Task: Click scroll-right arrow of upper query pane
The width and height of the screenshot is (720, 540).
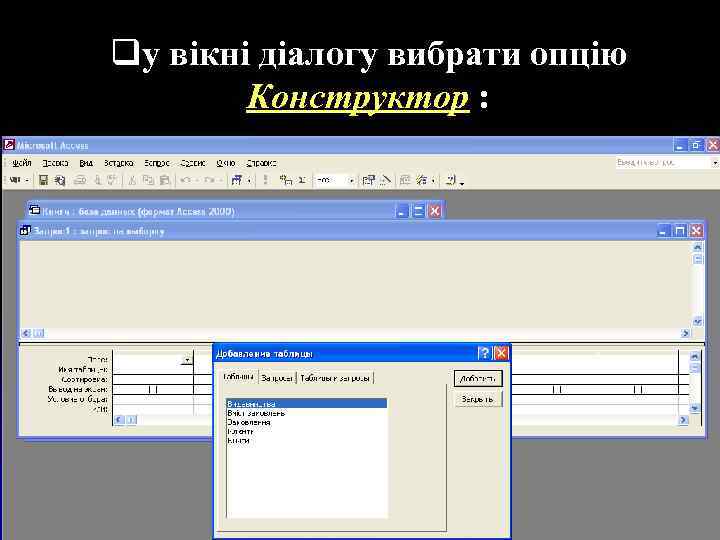Action: point(686,333)
